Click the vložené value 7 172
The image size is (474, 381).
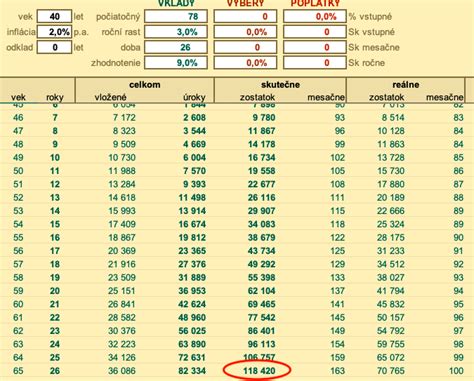tap(124, 117)
